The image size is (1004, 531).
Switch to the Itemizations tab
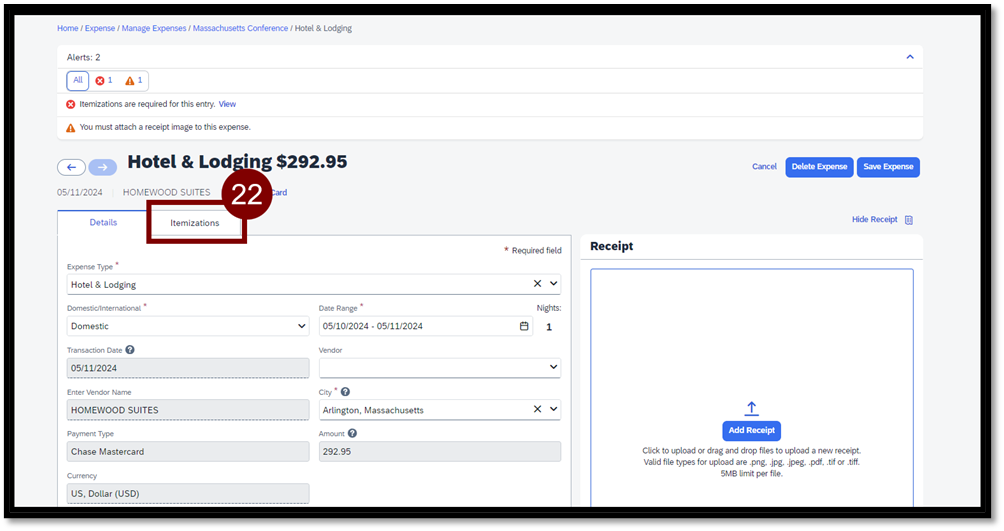[195, 223]
